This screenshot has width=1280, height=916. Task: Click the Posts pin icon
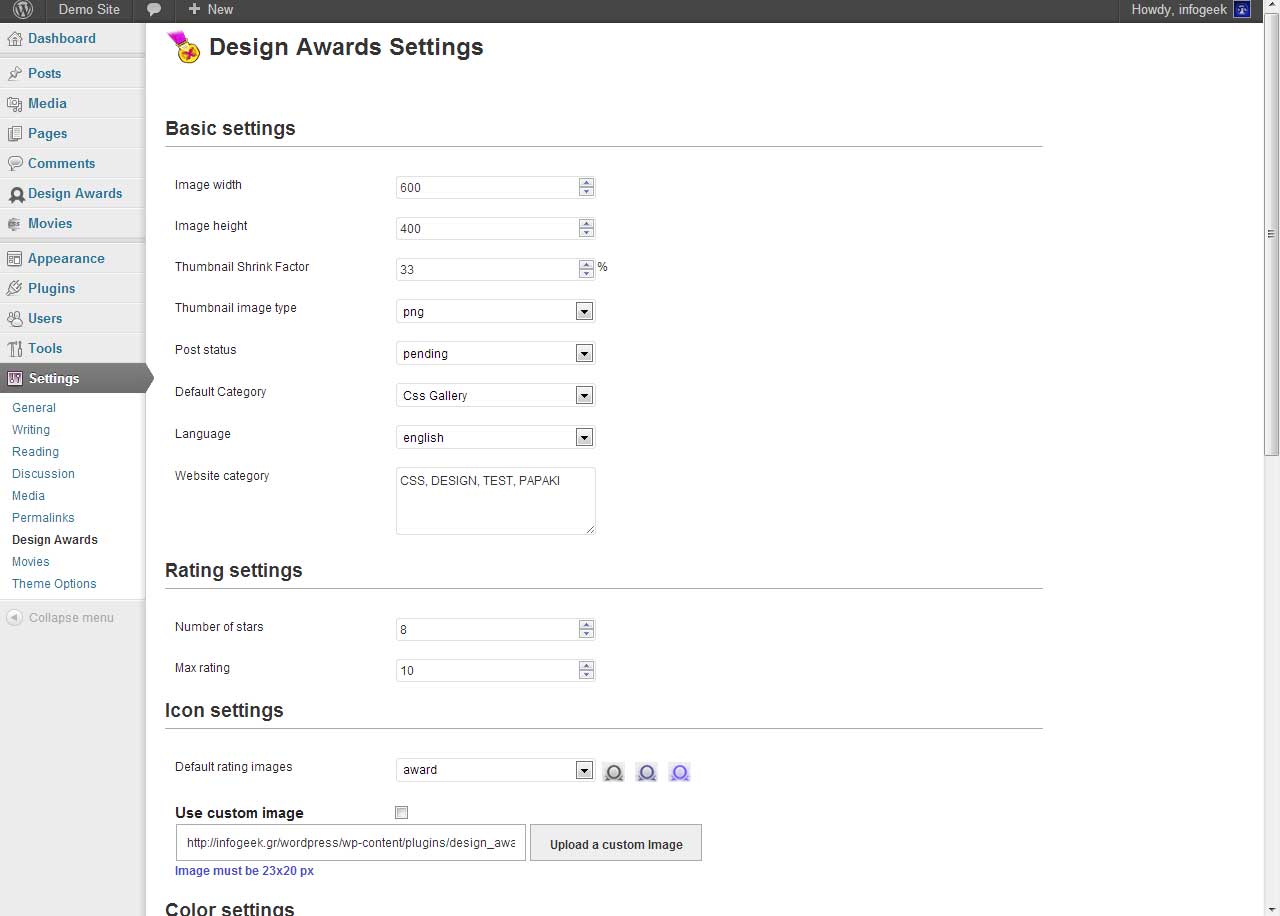coord(15,74)
